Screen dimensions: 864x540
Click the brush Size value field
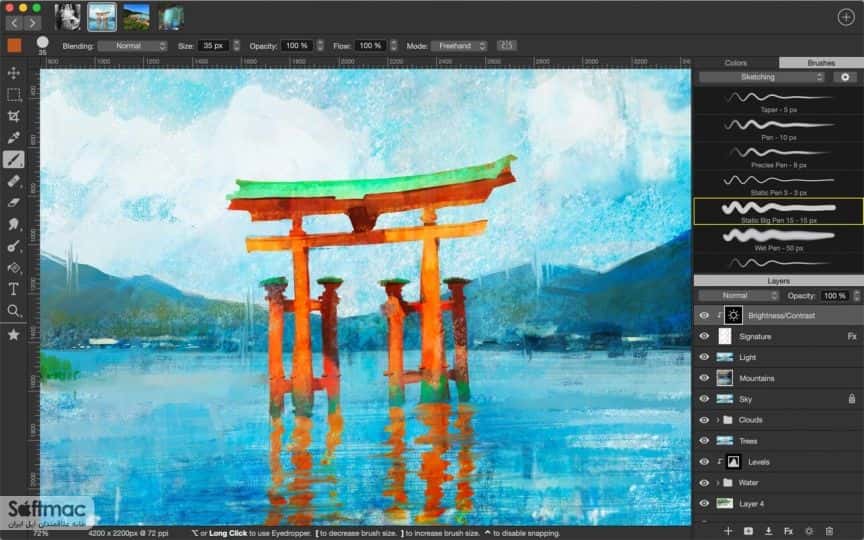pyautogui.click(x=213, y=46)
